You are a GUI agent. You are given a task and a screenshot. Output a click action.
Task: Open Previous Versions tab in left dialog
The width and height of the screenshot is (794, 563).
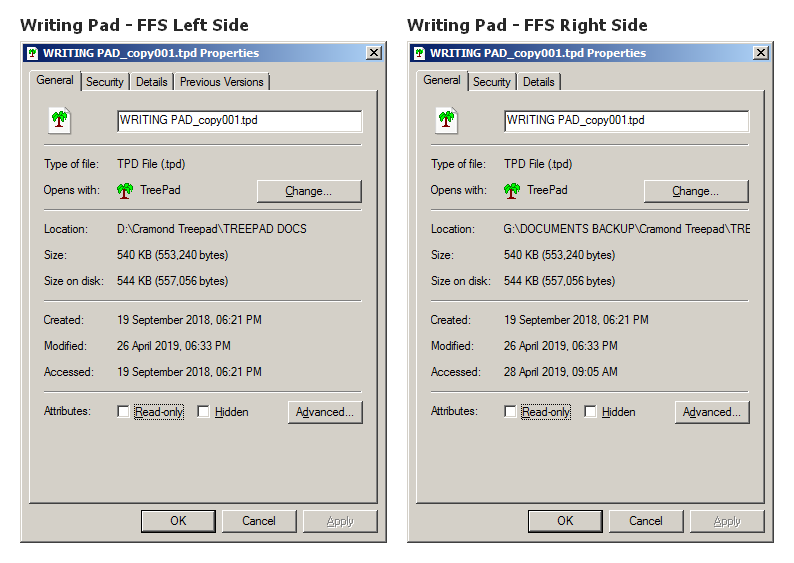tap(221, 82)
